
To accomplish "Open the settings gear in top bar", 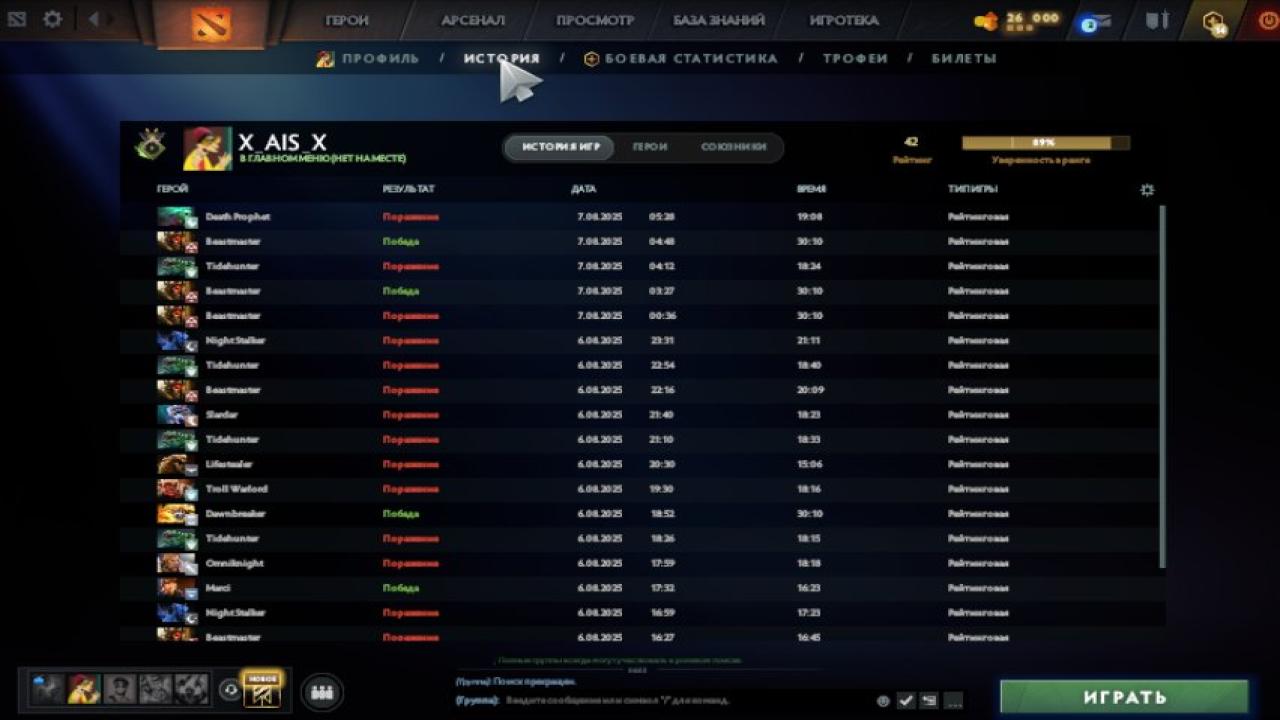I will tap(53, 19).
